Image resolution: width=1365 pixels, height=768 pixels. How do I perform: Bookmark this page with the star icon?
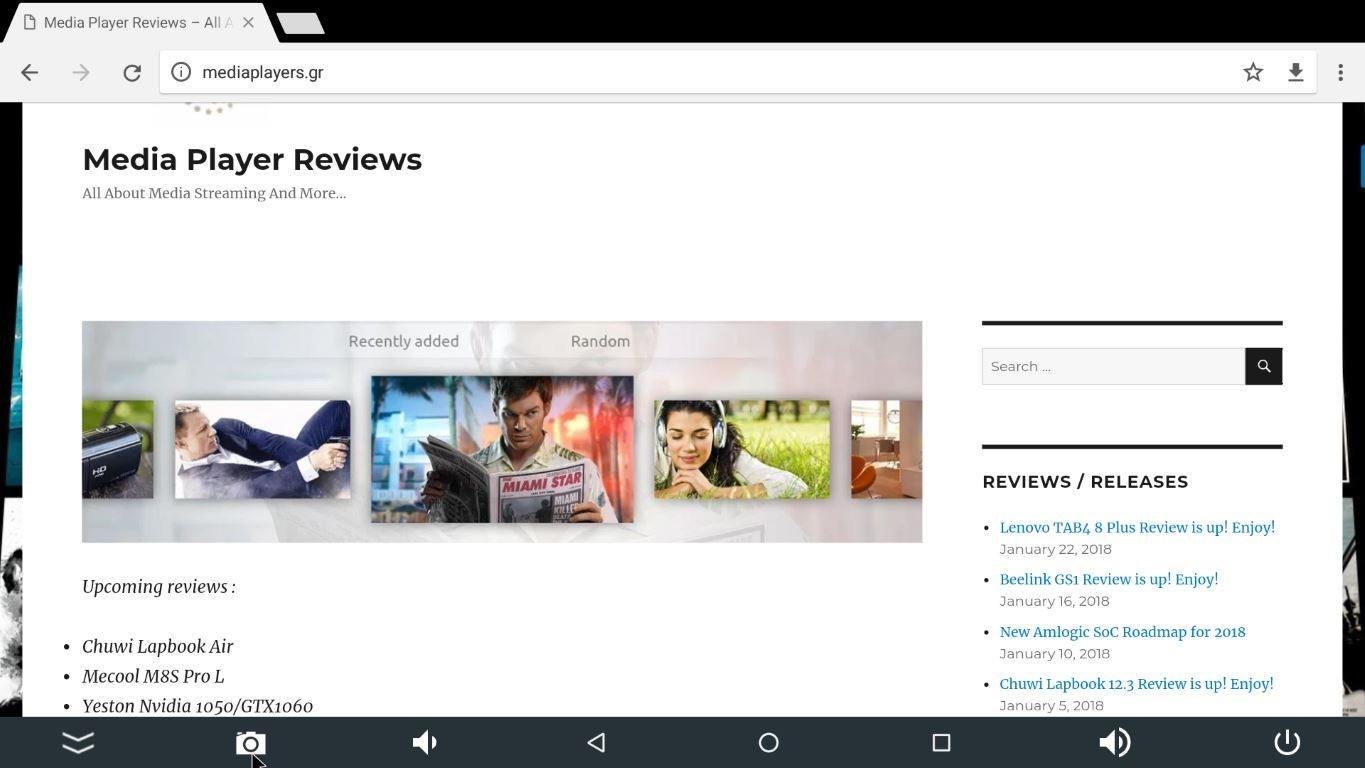1253,72
